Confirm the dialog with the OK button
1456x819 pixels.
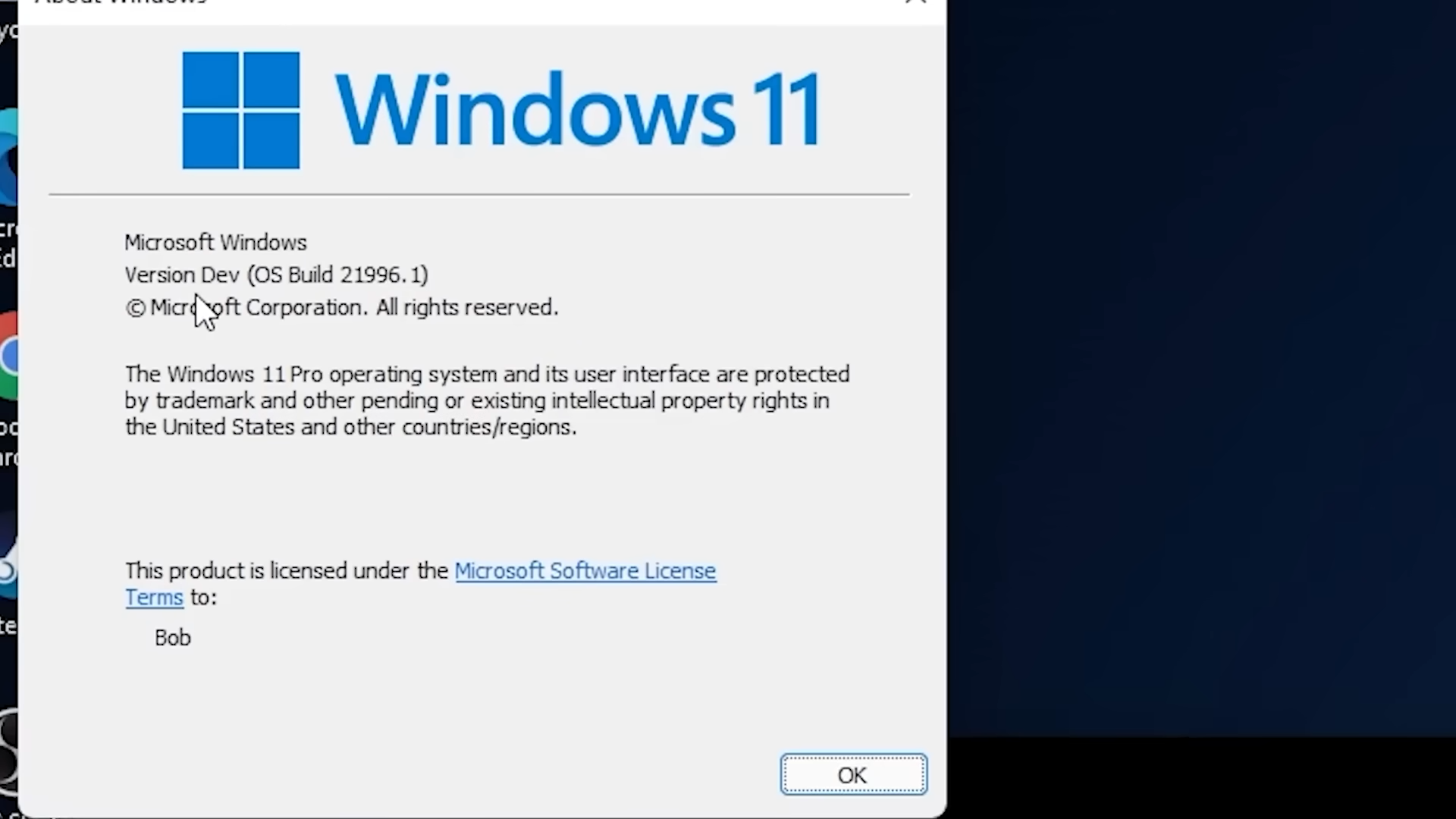pos(852,774)
